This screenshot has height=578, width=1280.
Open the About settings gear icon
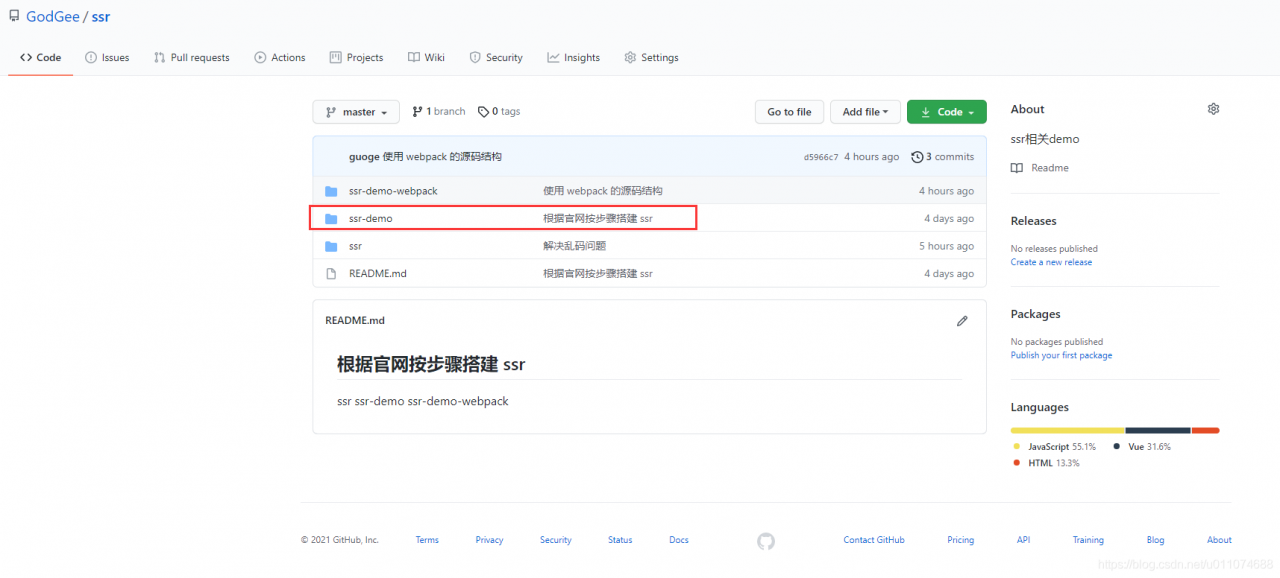(x=1213, y=109)
